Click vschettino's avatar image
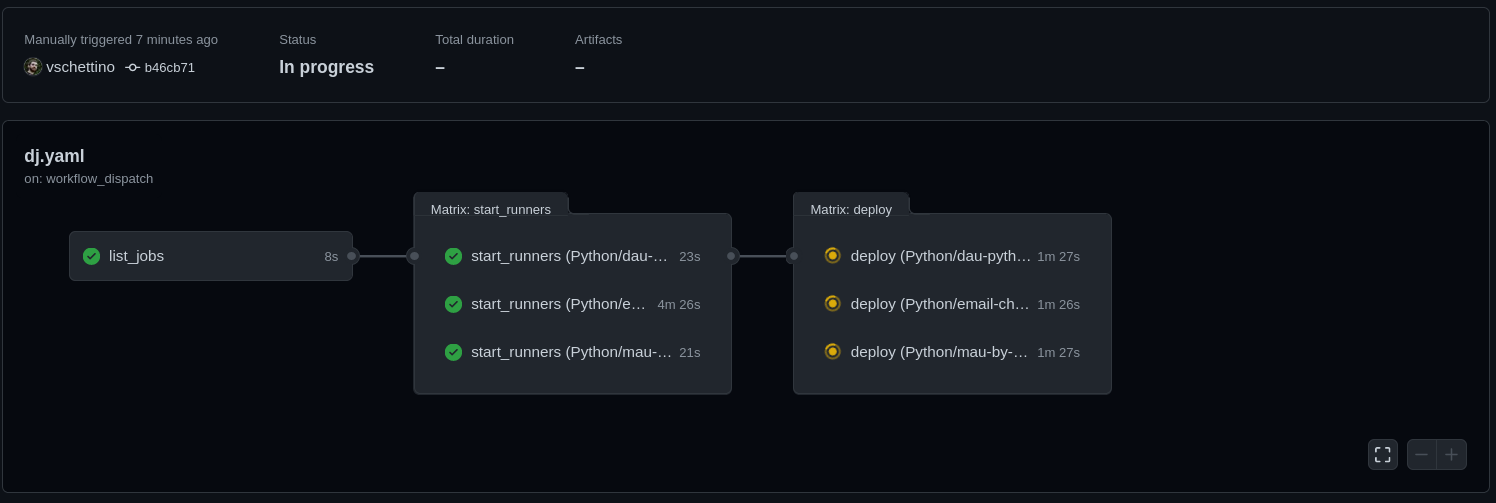Viewport: 1496px width, 503px height. click(x=33, y=67)
